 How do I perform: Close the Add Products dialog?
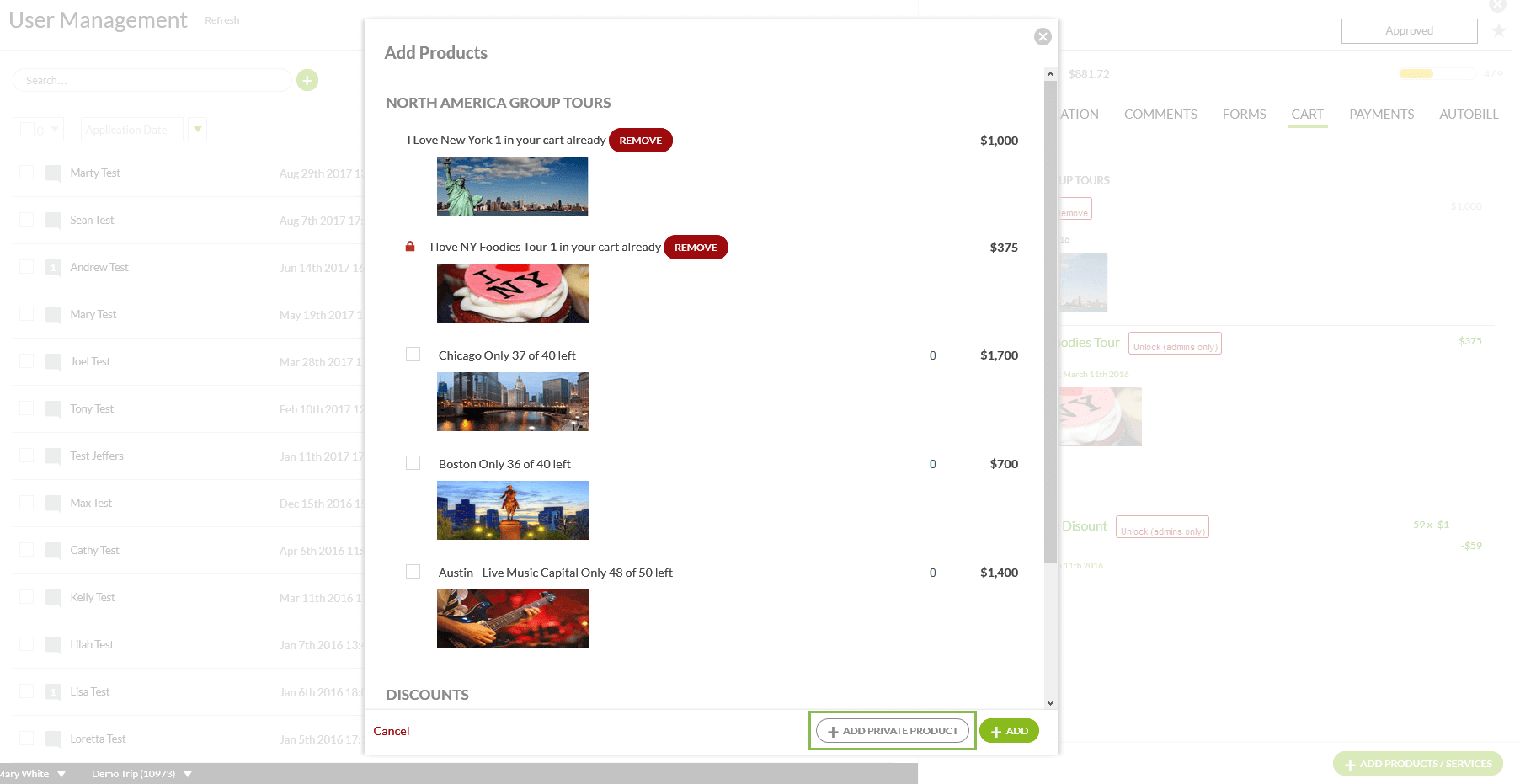pos(1043,37)
